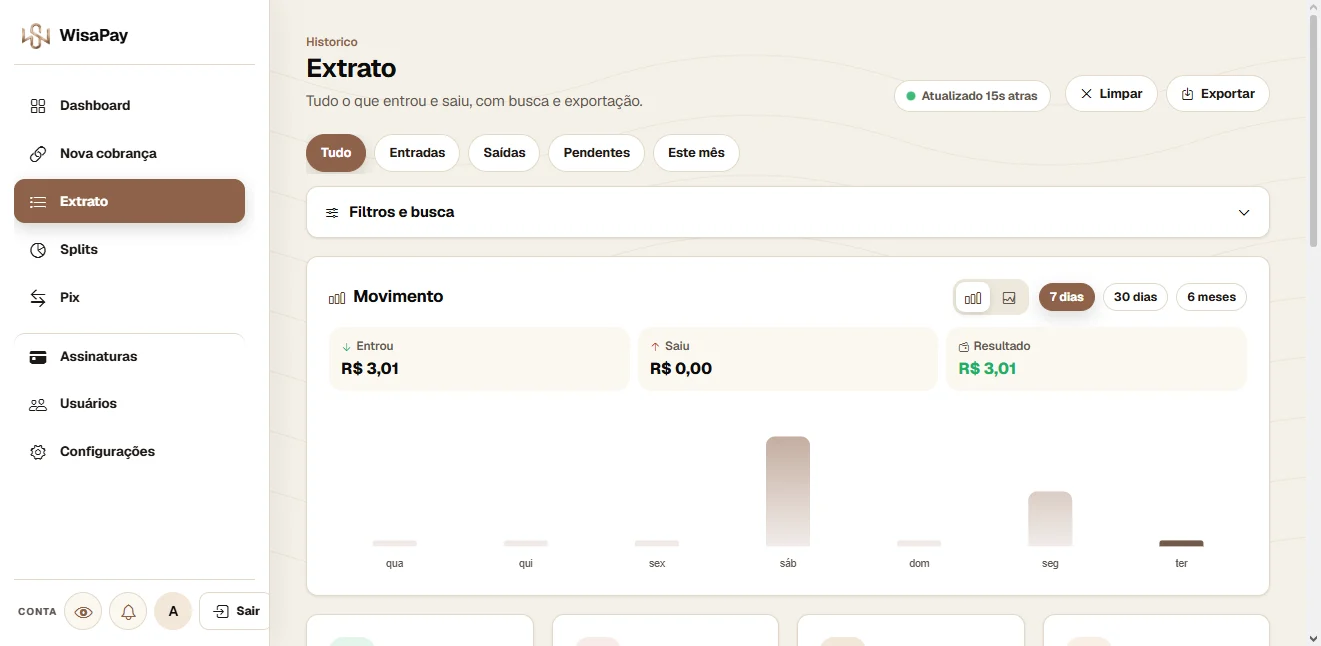Log out with the Sair button
Image resolution: width=1321 pixels, height=646 pixels.
coord(237,611)
